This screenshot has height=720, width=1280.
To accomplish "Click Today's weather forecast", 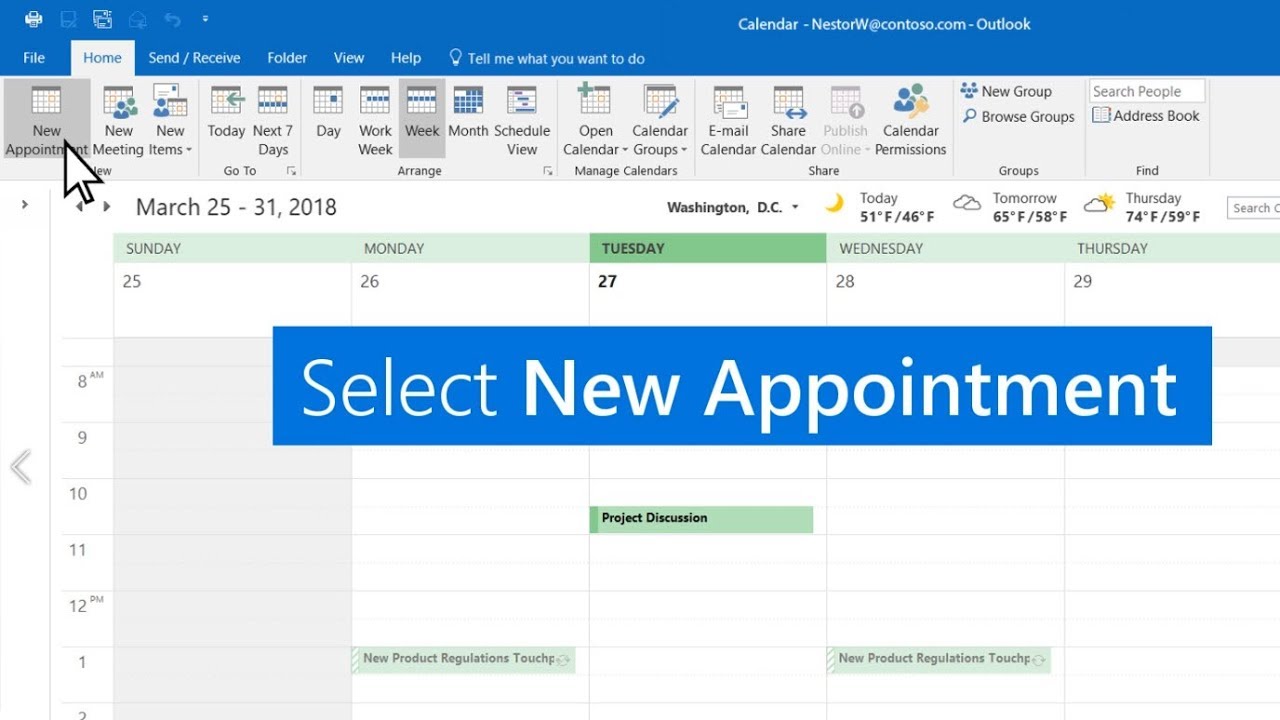I will coord(880,207).
